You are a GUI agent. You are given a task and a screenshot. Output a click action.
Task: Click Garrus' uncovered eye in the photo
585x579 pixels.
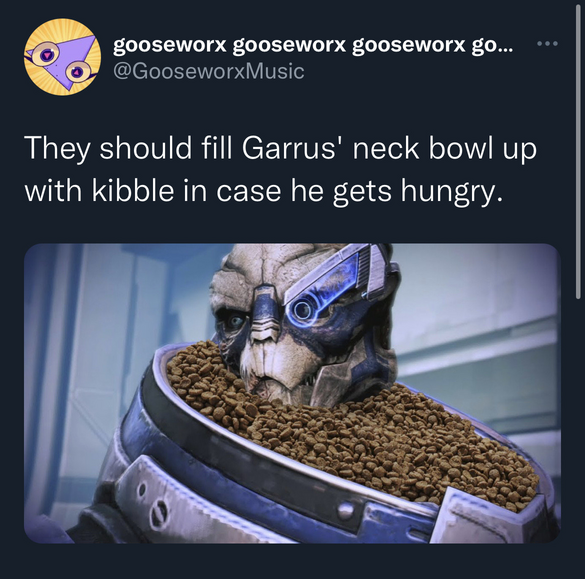click(236, 321)
